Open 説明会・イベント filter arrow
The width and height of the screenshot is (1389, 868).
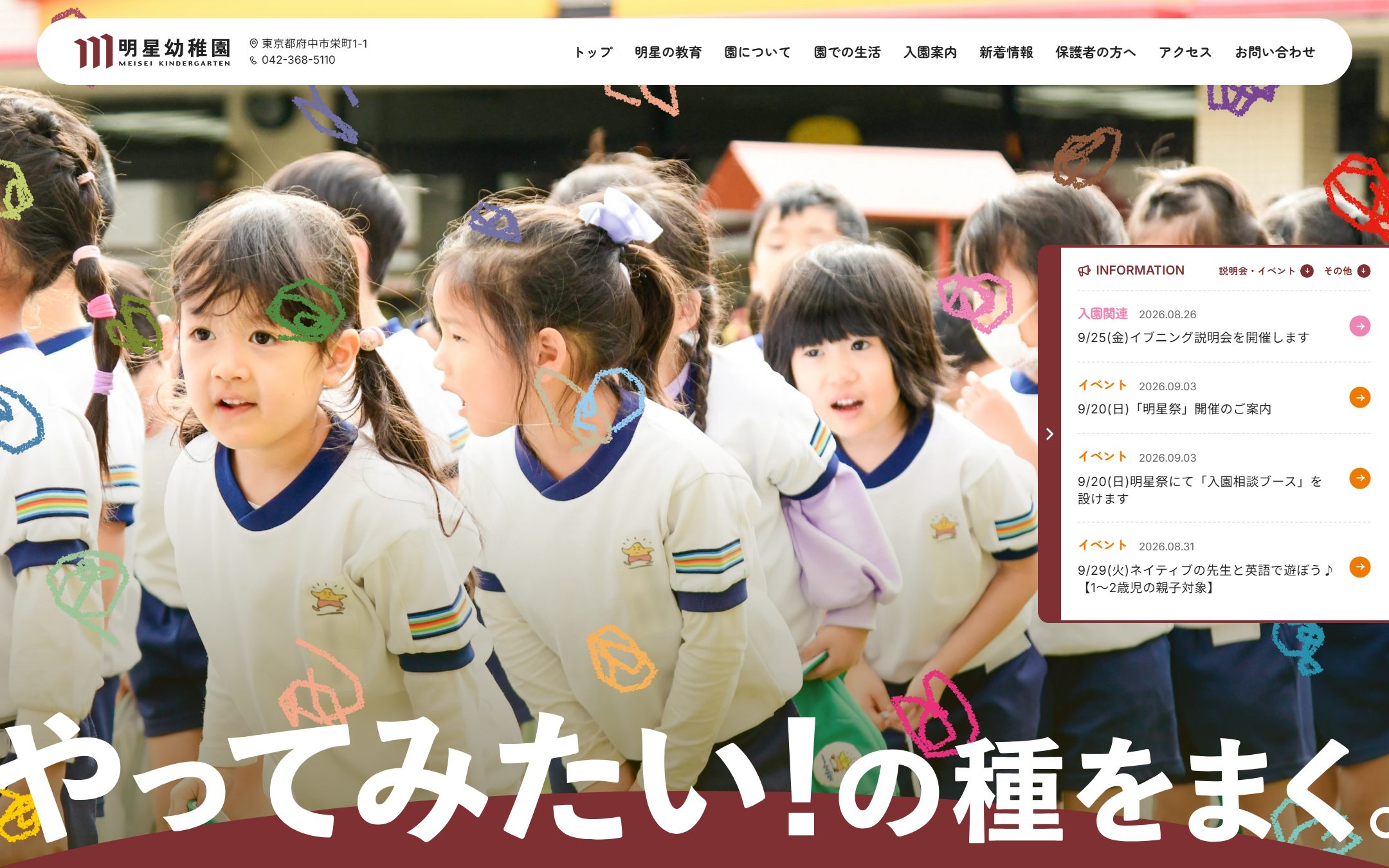[x=1307, y=271]
